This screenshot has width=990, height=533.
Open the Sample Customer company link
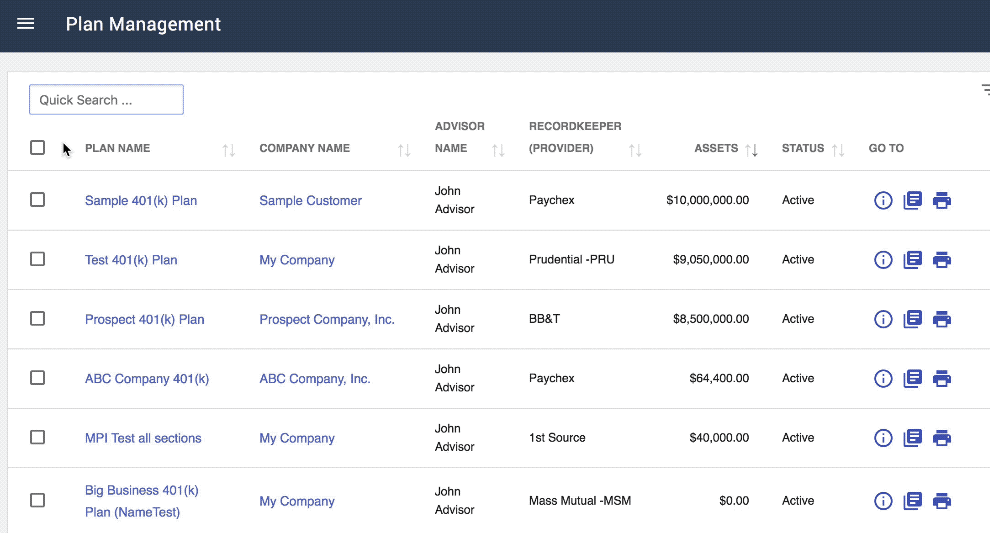click(x=311, y=201)
